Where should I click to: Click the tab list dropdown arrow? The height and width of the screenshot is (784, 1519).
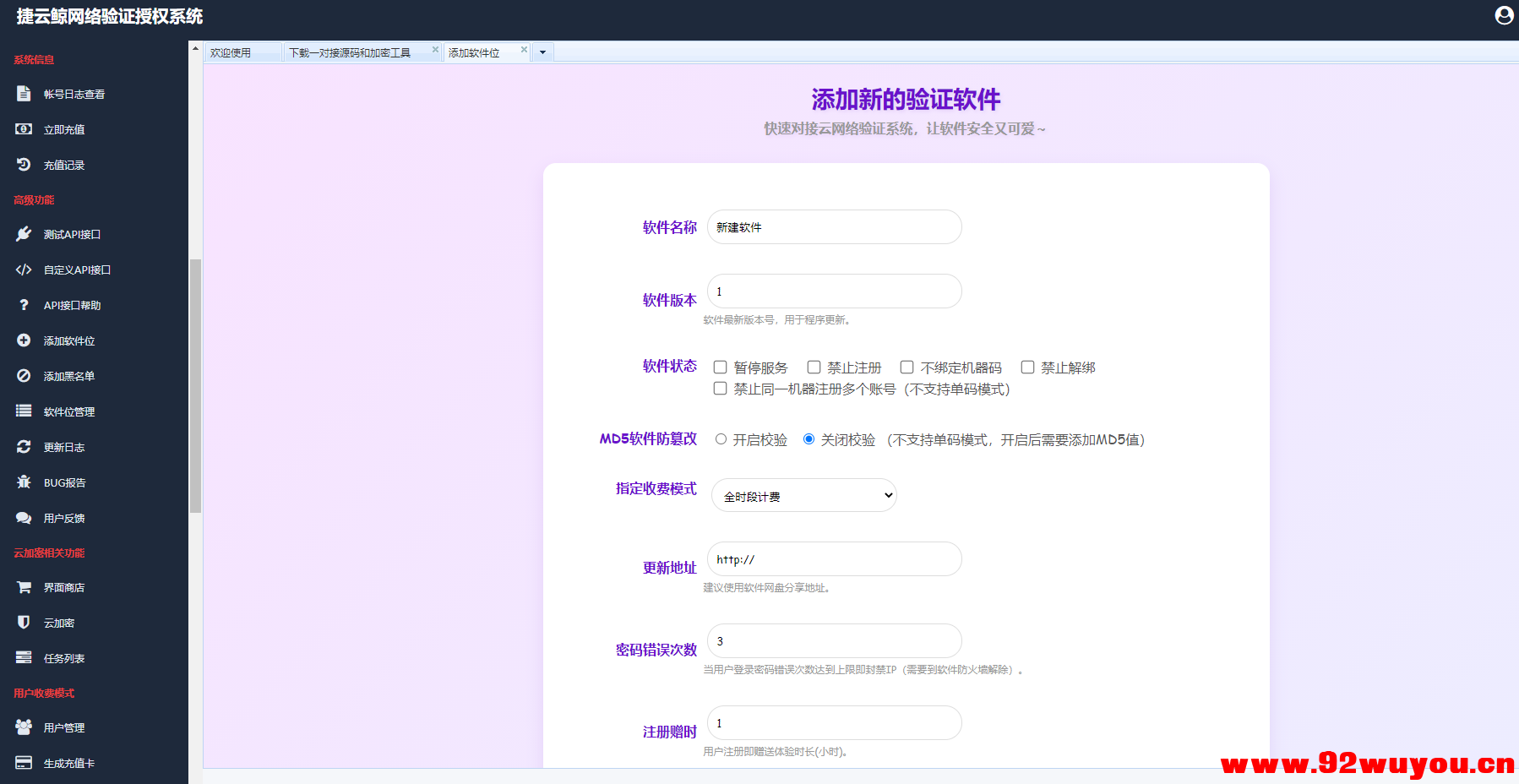pos(542,52)
